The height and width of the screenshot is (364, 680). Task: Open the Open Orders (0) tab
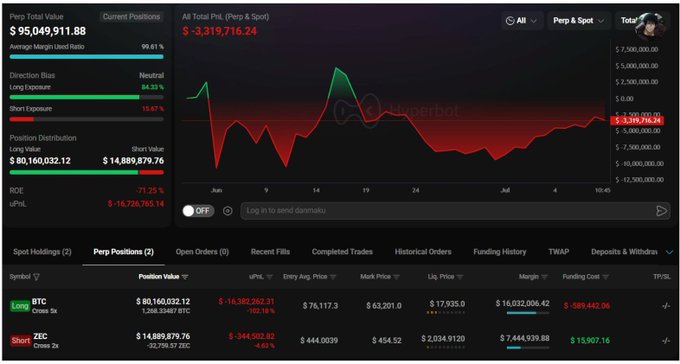click(x=202, y=252)
